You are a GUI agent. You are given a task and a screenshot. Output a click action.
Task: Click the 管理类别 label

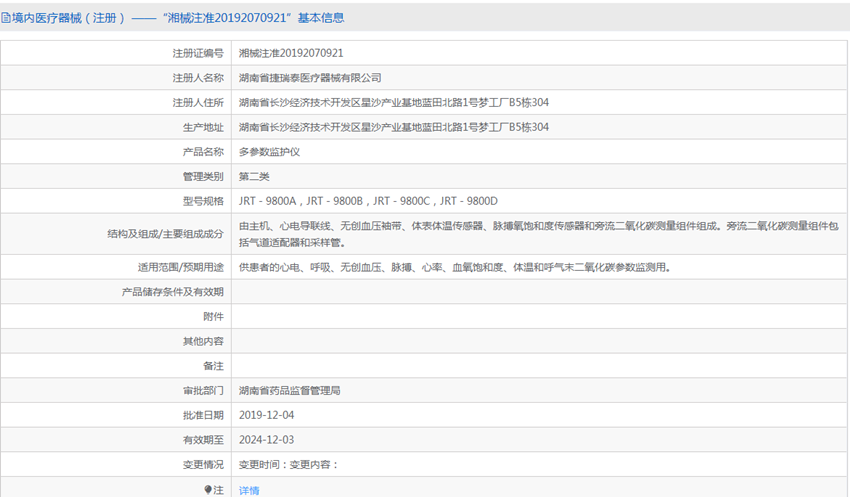[203, 177]
